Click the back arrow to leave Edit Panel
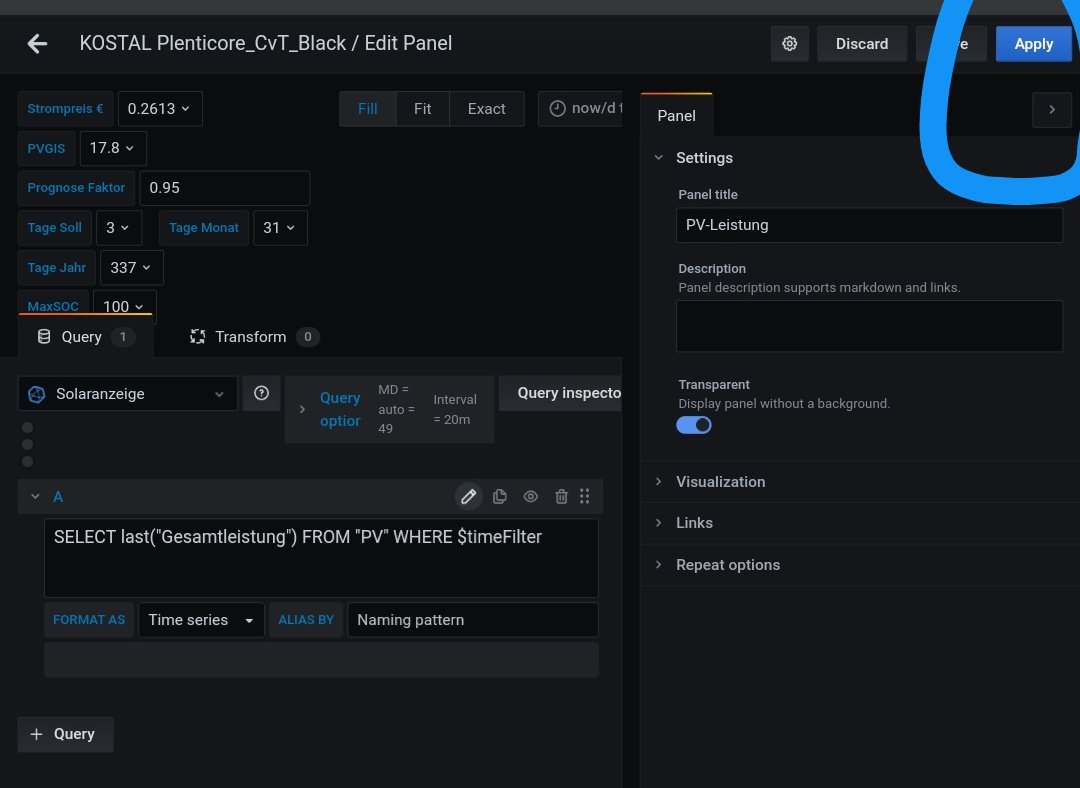This screenshot has width=1080, height=788. [37, 43]
